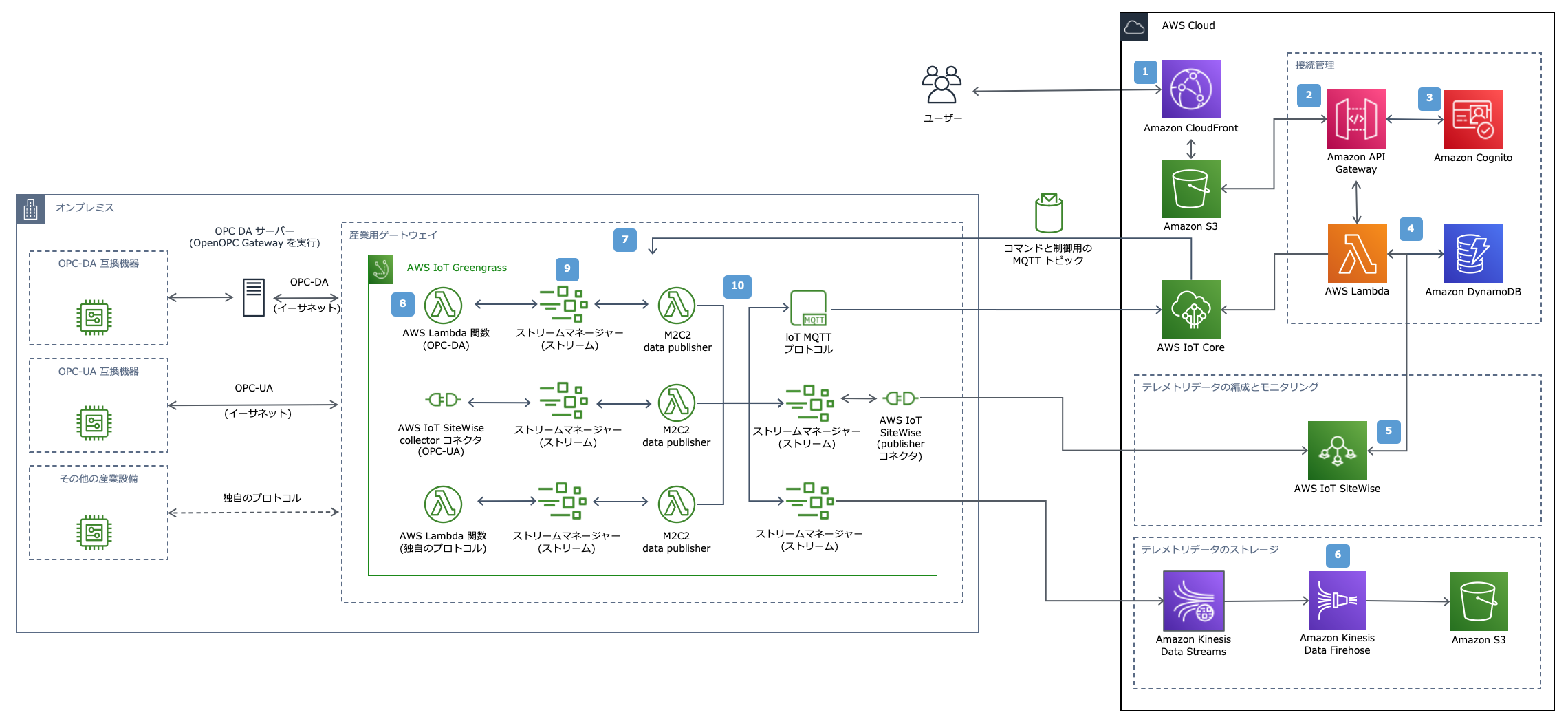The height and width of the screenshot is (728, 1568).
Task: Click the Amazon Kinesis Data Firehose icon
Action: (x=1338, y=600)
